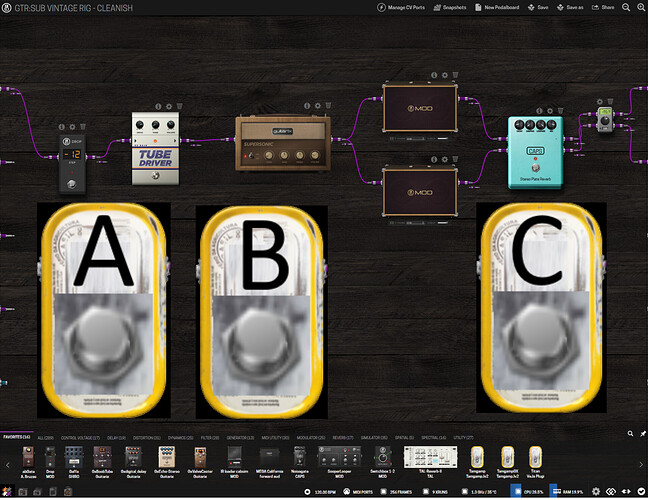Click Save as in the top bar
649x500 pixels.
pos(570,7)
